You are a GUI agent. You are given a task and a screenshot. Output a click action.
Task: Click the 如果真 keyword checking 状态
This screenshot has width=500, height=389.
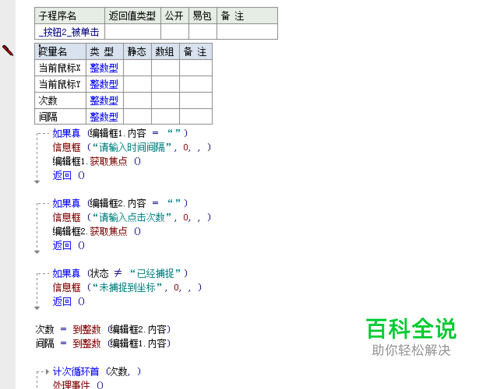[66, 273]
